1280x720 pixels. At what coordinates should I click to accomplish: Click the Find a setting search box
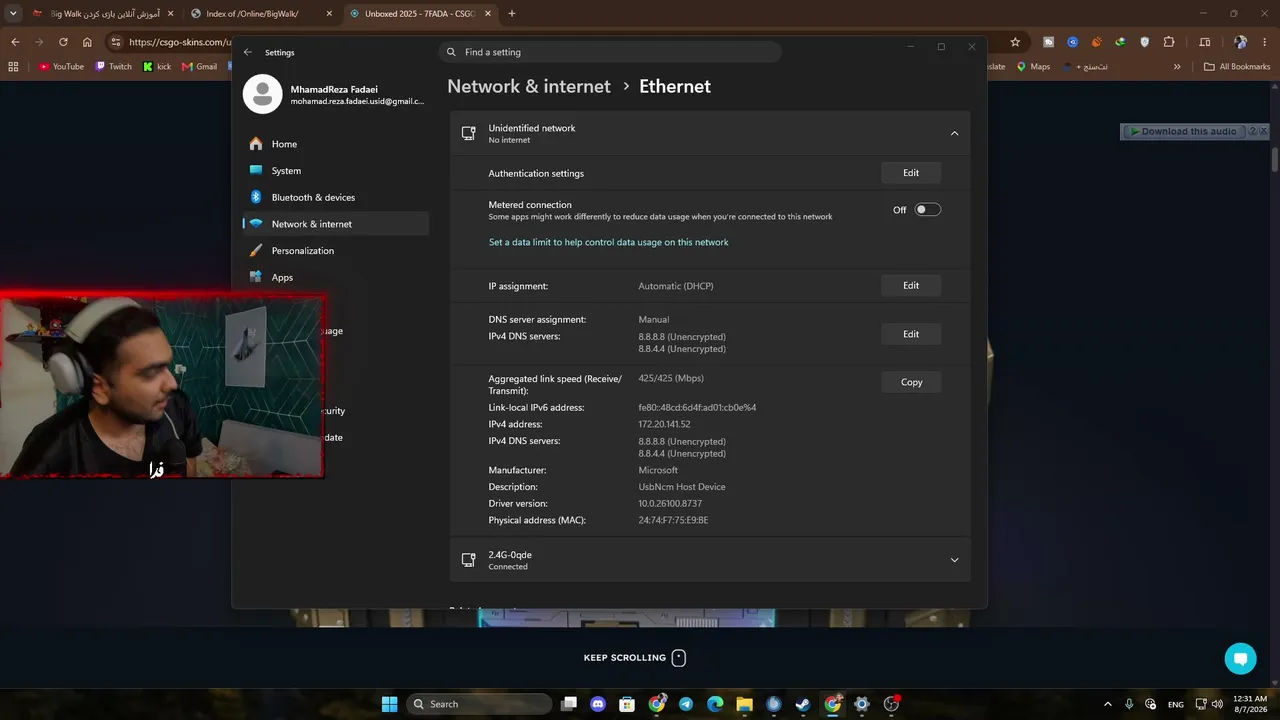point(610,52)
